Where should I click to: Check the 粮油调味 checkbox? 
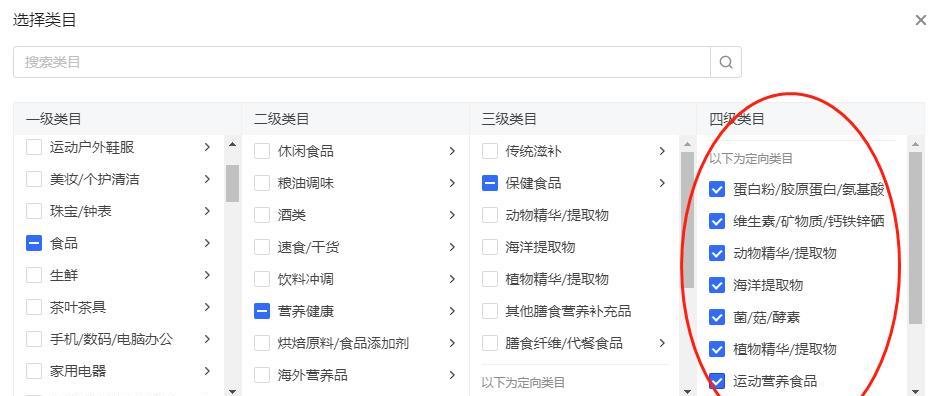click(x=262, y=183)
